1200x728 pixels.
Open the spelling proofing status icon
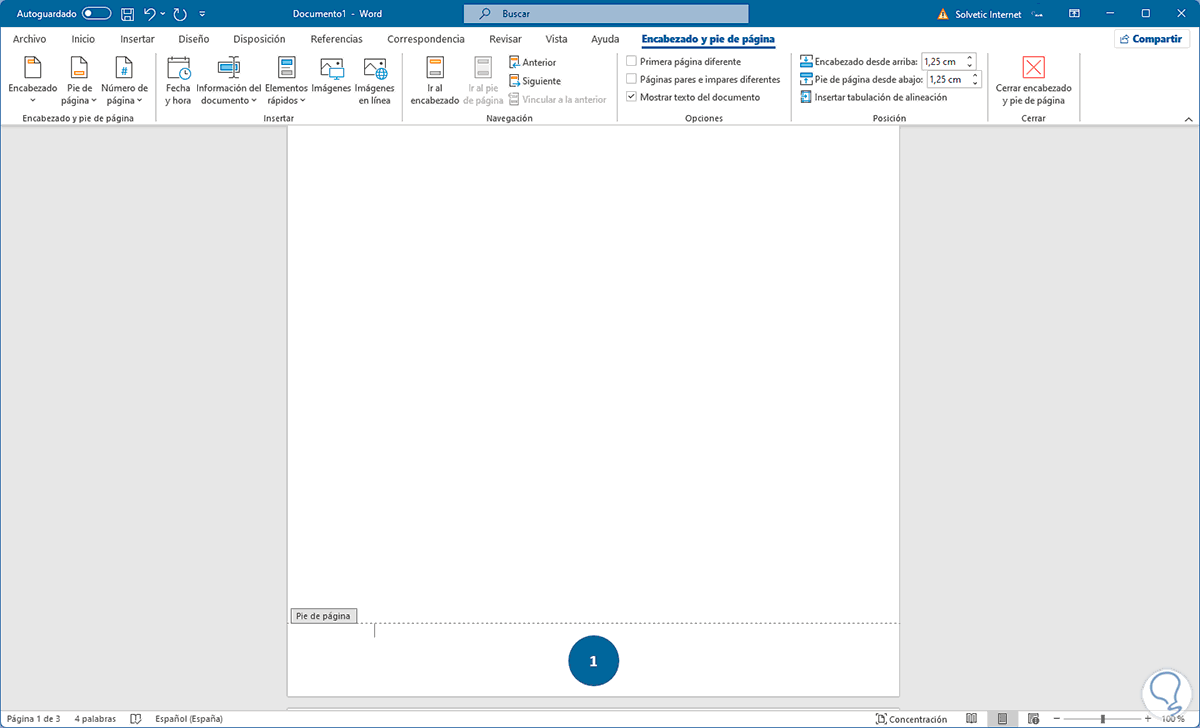[x=136, y=719]
